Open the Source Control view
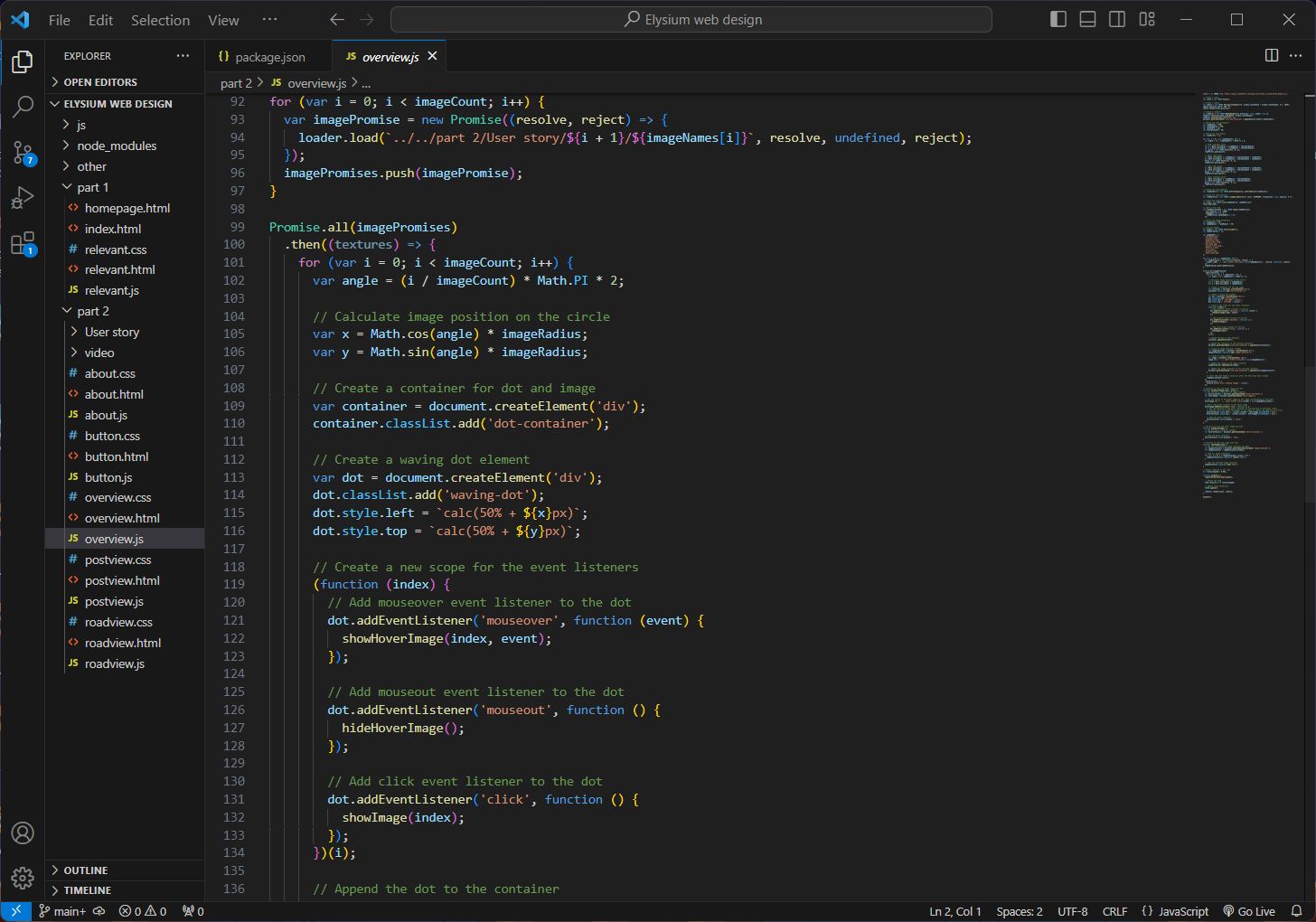This screenshot has height=922, width=1316. pyautogui.click(x=23, y=153)
